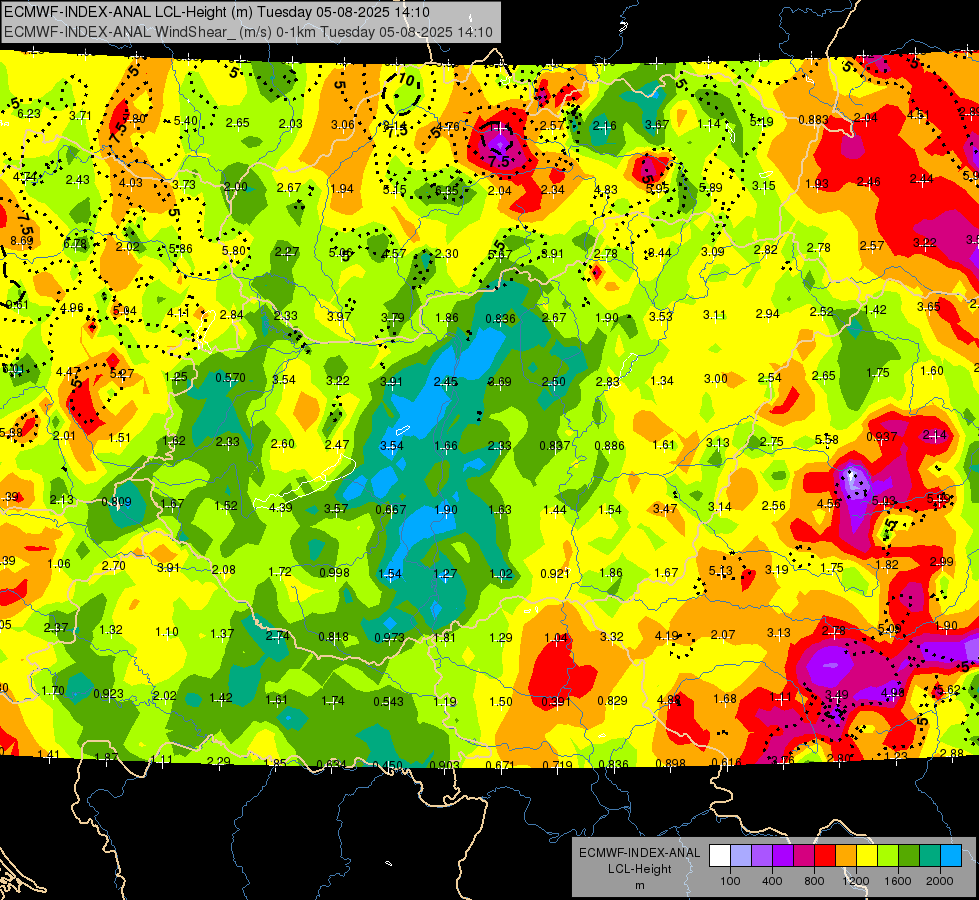This screenshot has height=900, width=979.
Task: Click the wind shear value 4.88
Action: click(669, 700)
